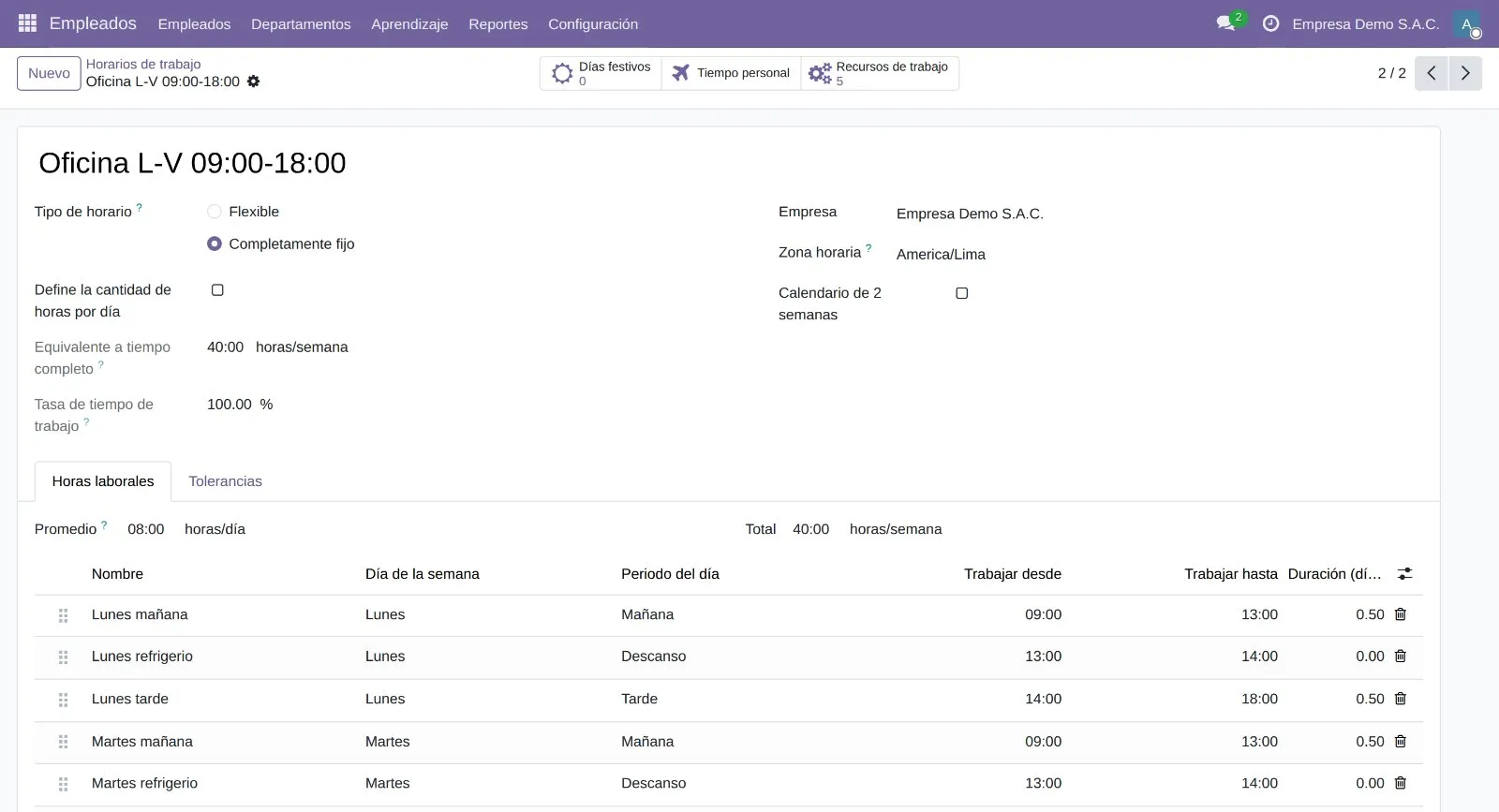This screenshot has height=812, width=1499.
Task: Toggle Define la cantidad de horas por día
Action: (217, 290)
